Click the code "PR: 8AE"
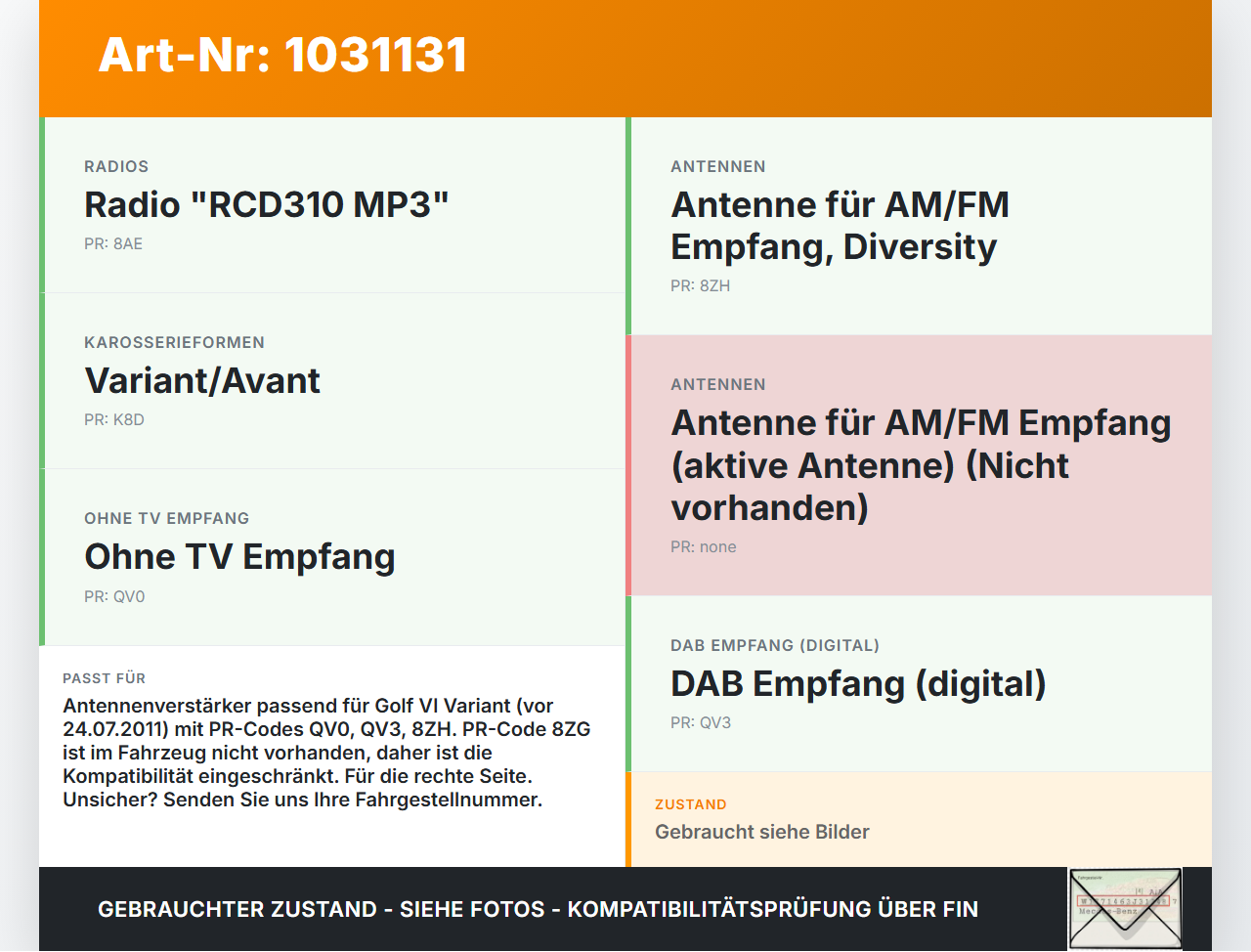 click(113, 244)
